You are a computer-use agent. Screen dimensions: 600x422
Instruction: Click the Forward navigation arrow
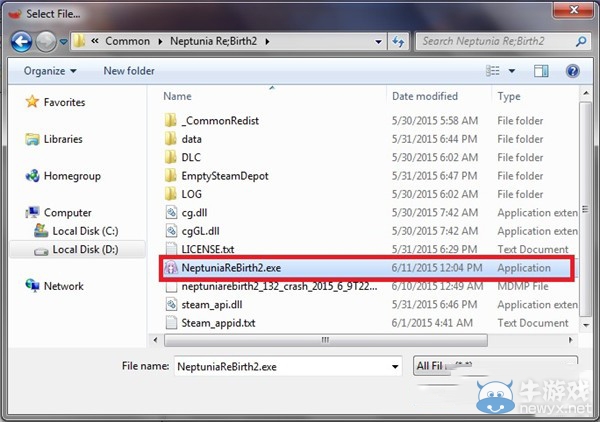click(46, 41)
